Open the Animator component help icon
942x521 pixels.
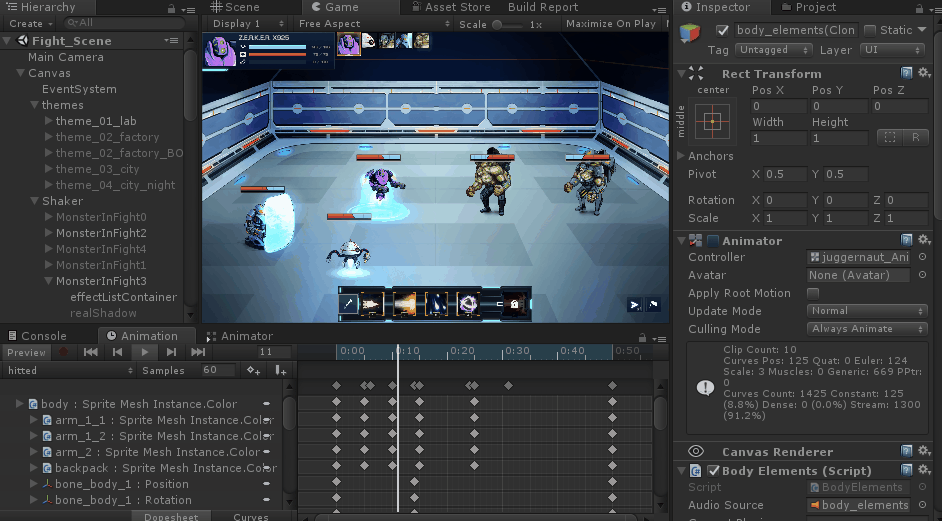tap(906, 241)
